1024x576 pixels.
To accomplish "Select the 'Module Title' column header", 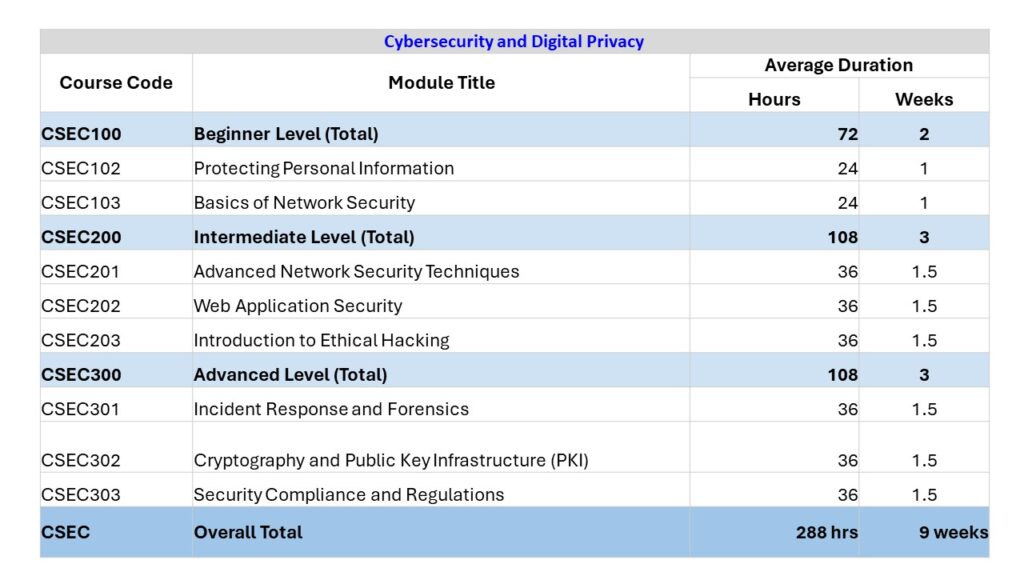I will [x=441, y=83].
